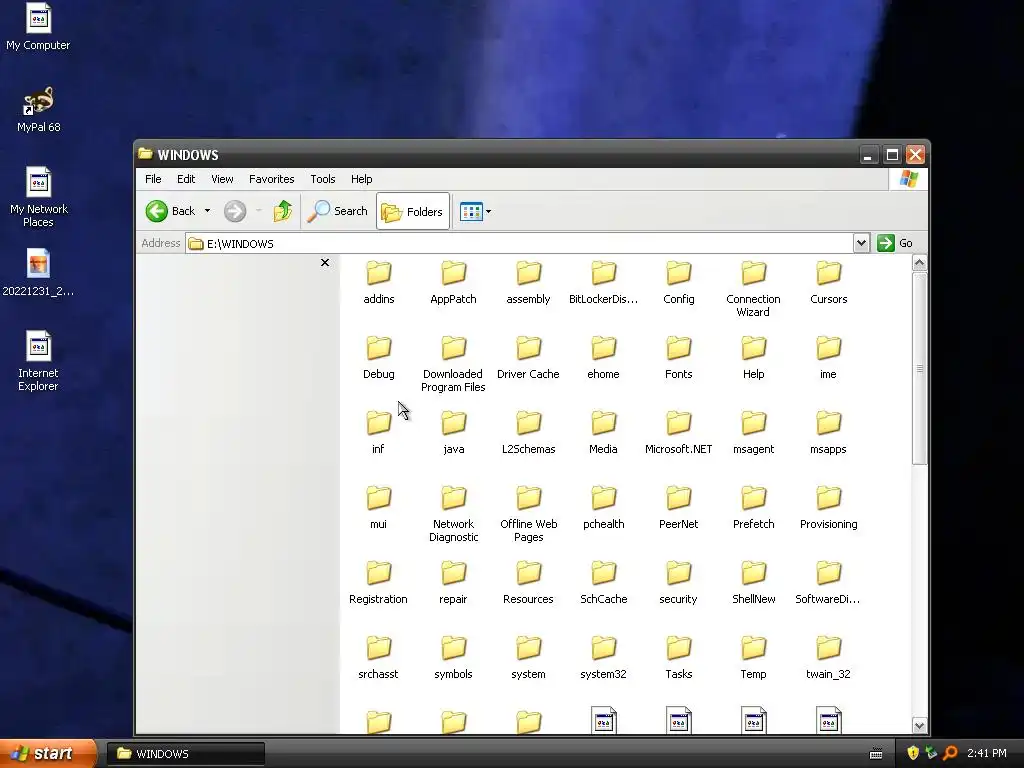Select the Debug folder

[379, 358]
